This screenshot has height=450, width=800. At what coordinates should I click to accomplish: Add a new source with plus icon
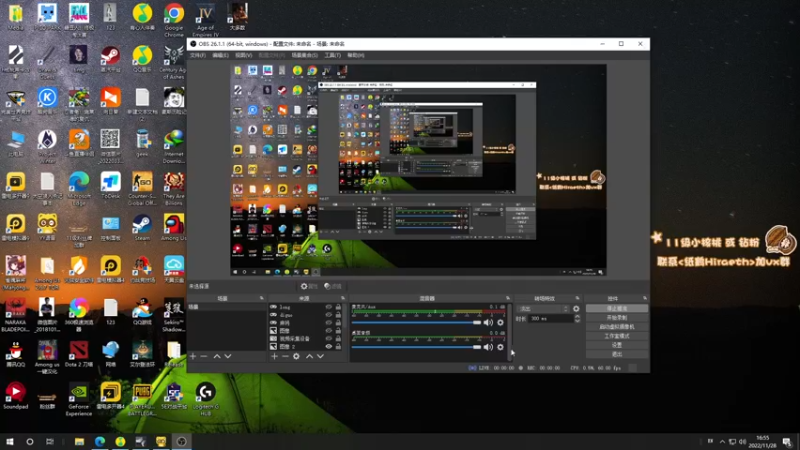274,356
